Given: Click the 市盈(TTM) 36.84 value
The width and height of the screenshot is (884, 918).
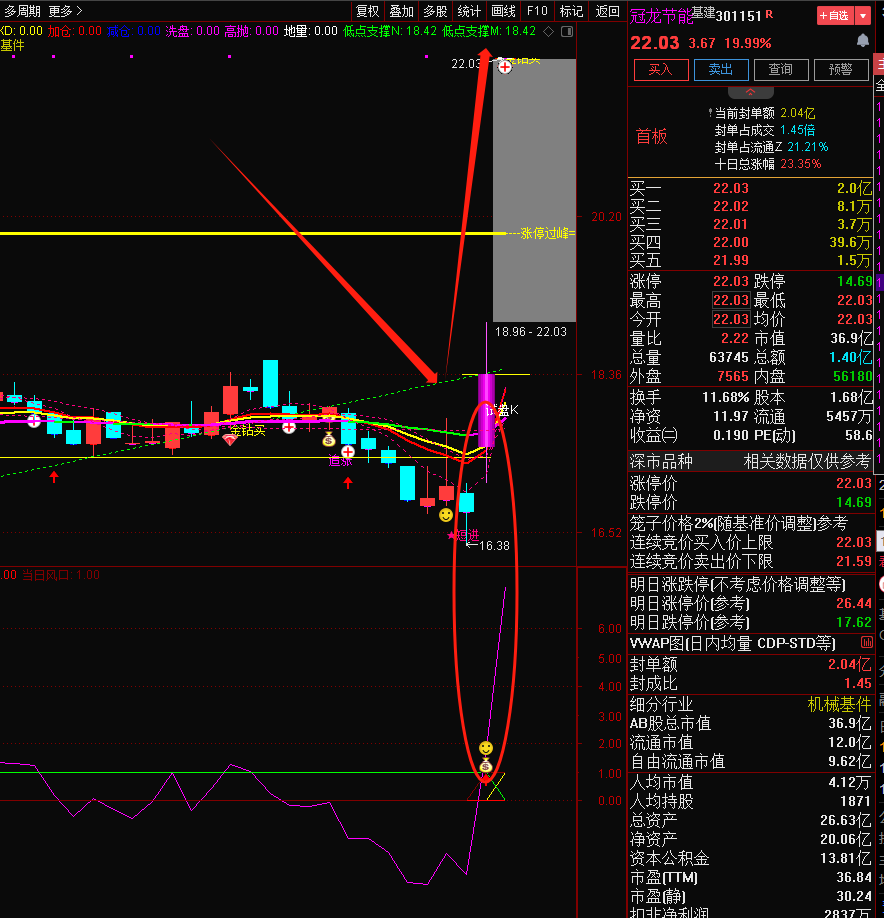Looking at the screenshot, I should pos(854,877).
